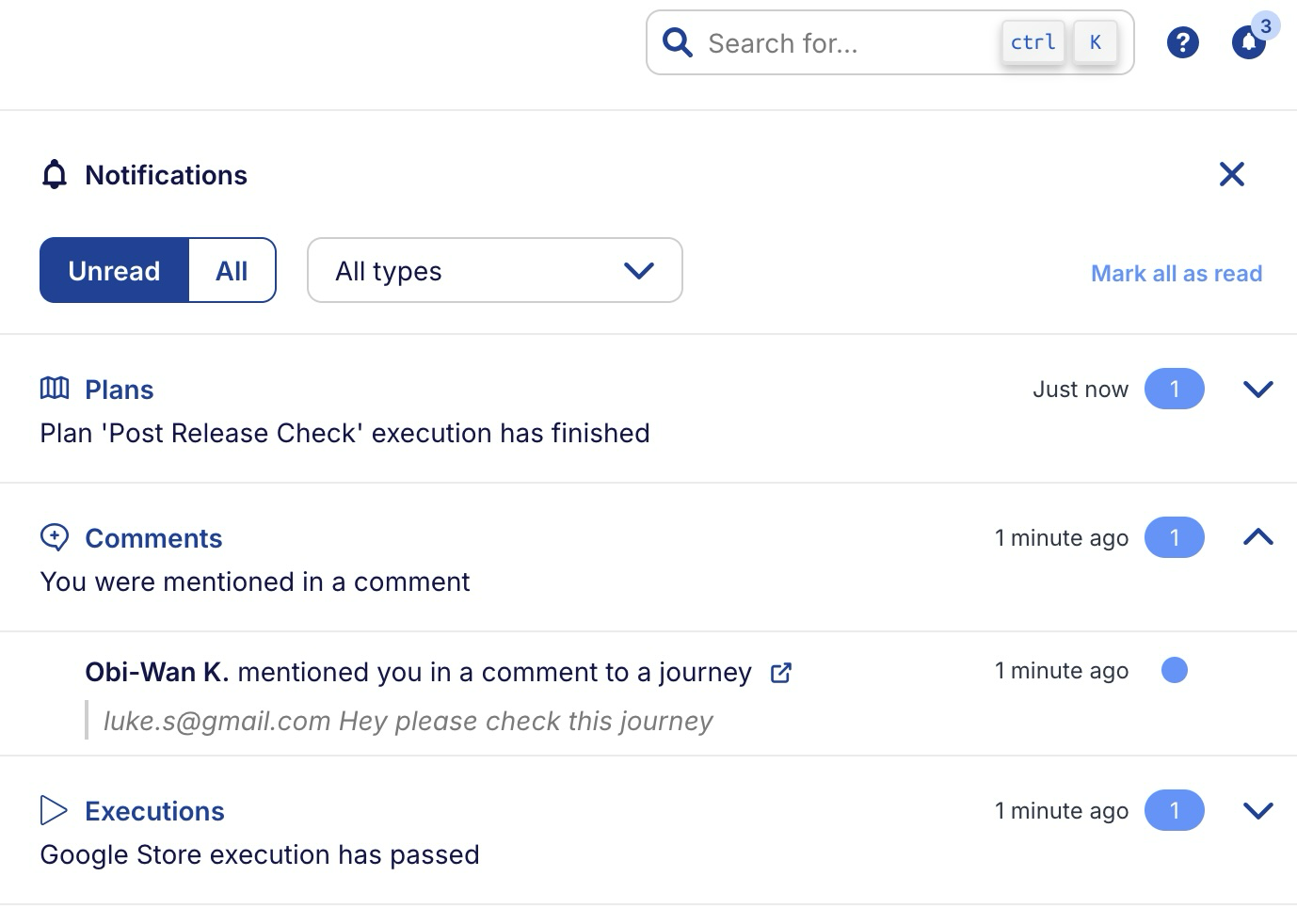Open the All types dropdown
1297x924 pixels.
click(x=495, y=270)
